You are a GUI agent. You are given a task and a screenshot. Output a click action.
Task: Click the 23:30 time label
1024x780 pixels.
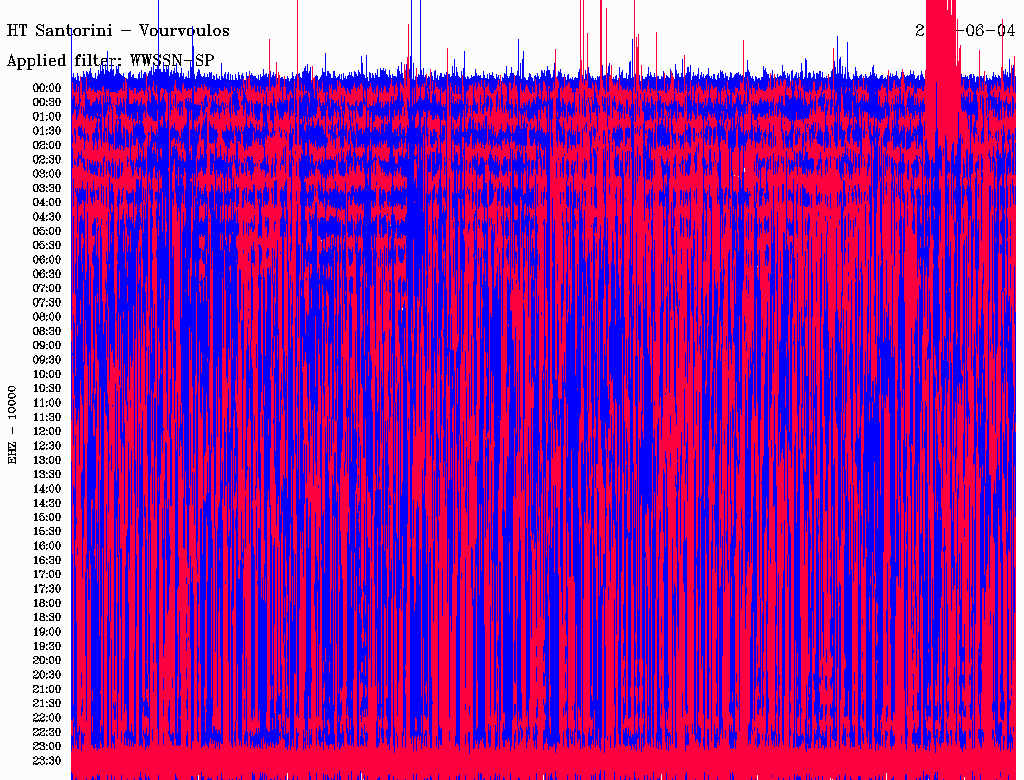47,760
